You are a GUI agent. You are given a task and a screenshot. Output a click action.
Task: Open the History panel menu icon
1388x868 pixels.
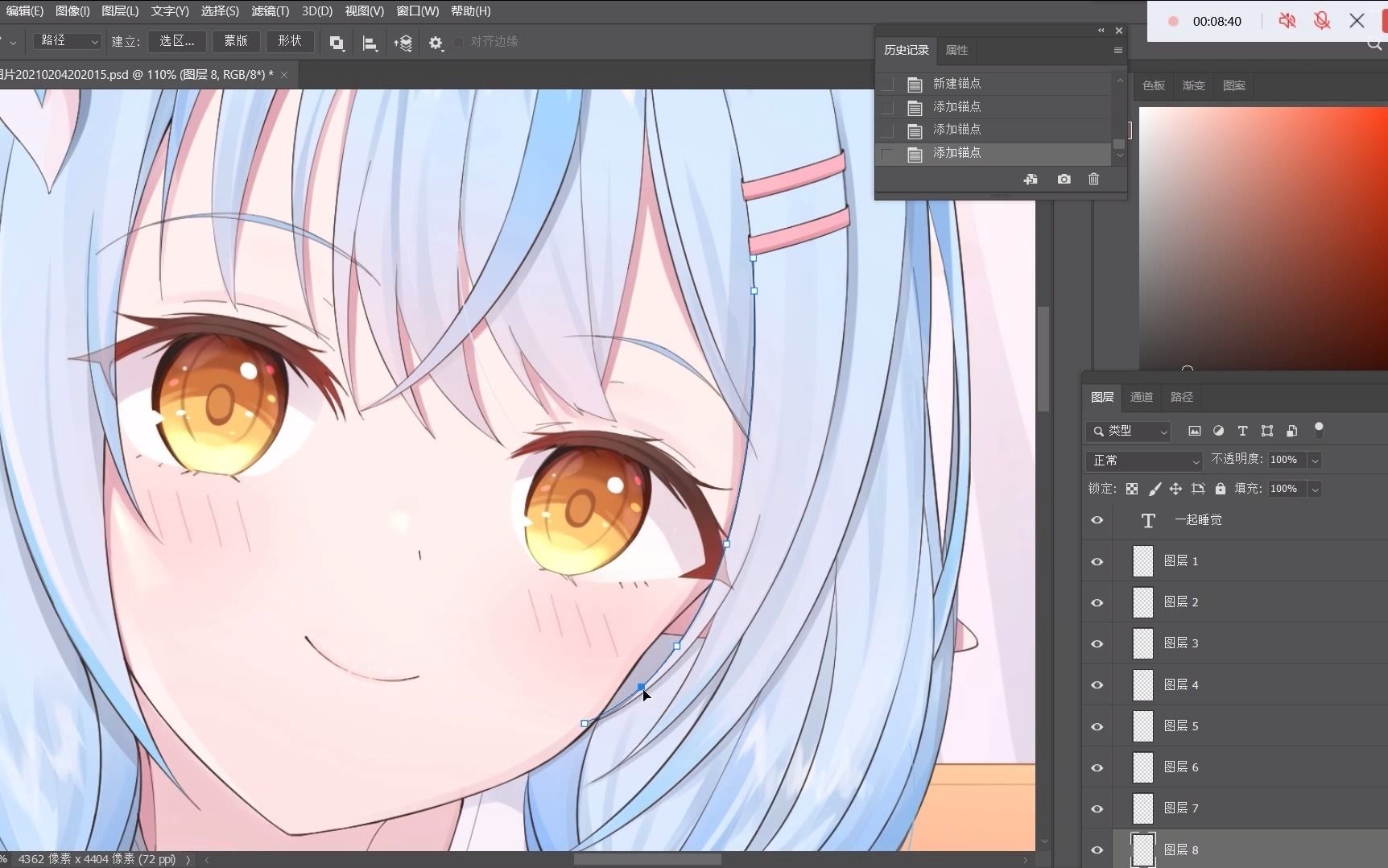[1117, 50]
